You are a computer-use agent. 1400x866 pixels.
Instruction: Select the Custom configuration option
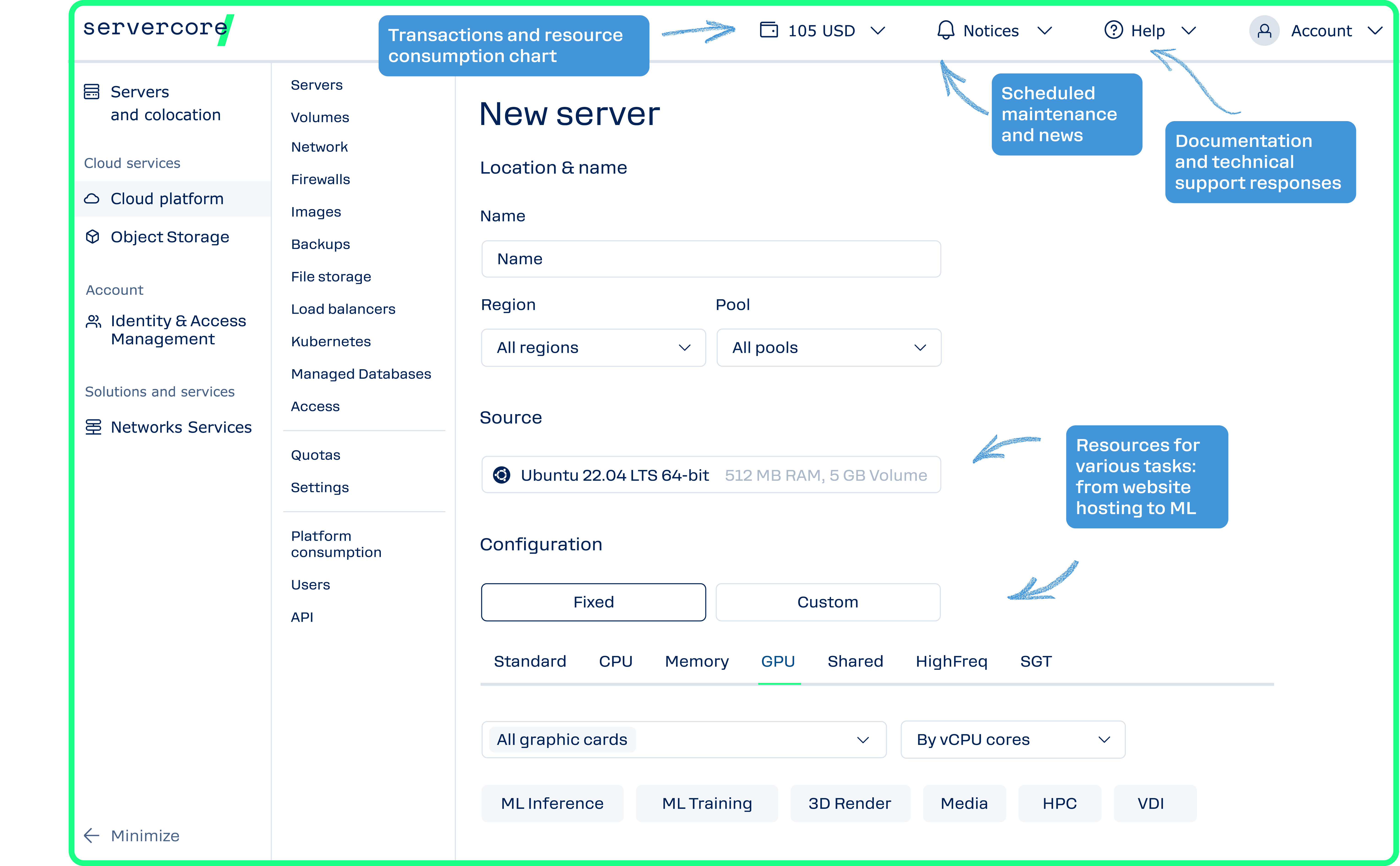click(x=828, y=602)
